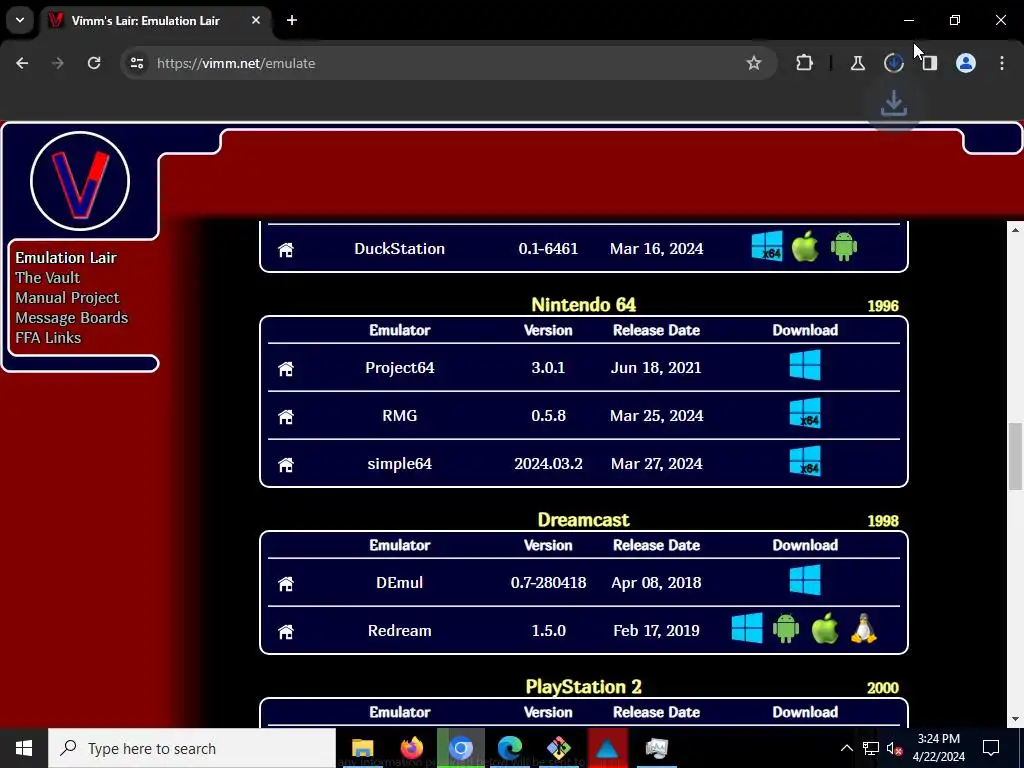Click the Dreamcast section heading

tap(583, 520)
